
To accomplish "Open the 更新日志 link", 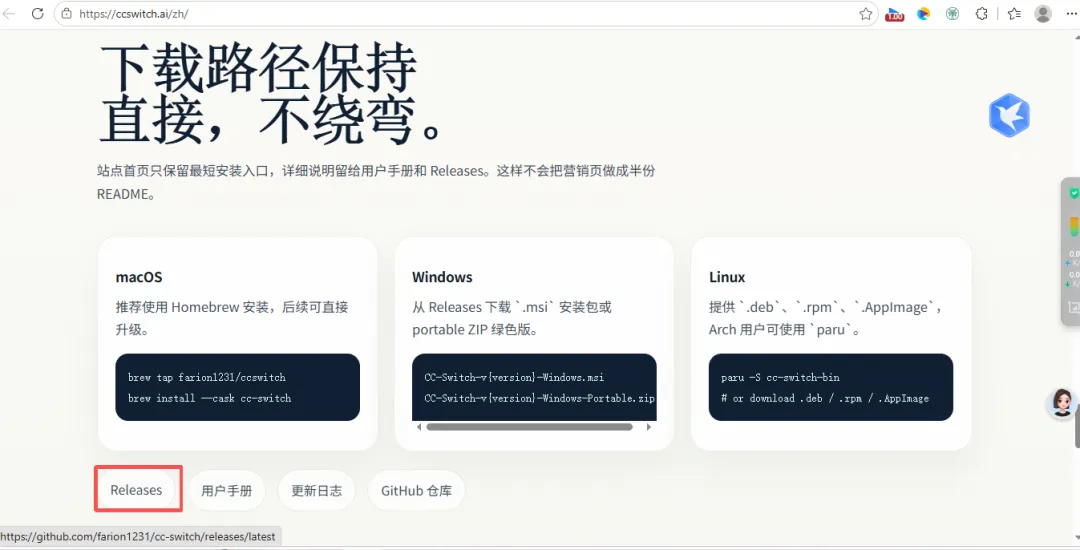I will [316, 490].
